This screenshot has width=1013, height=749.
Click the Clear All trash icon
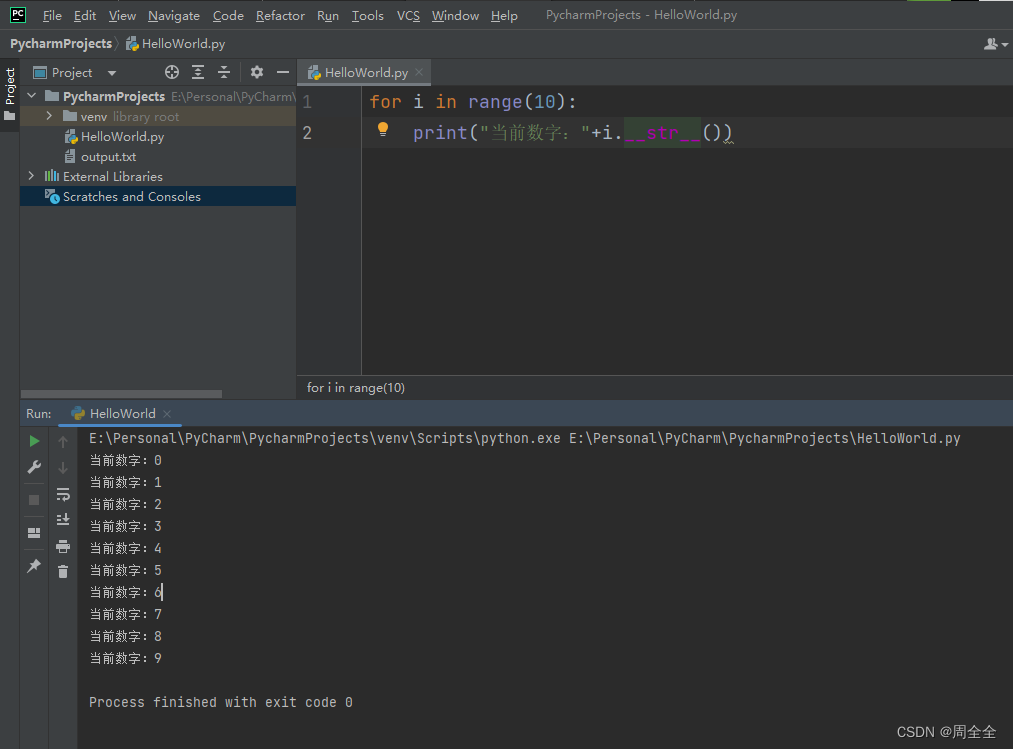(63, 572)
